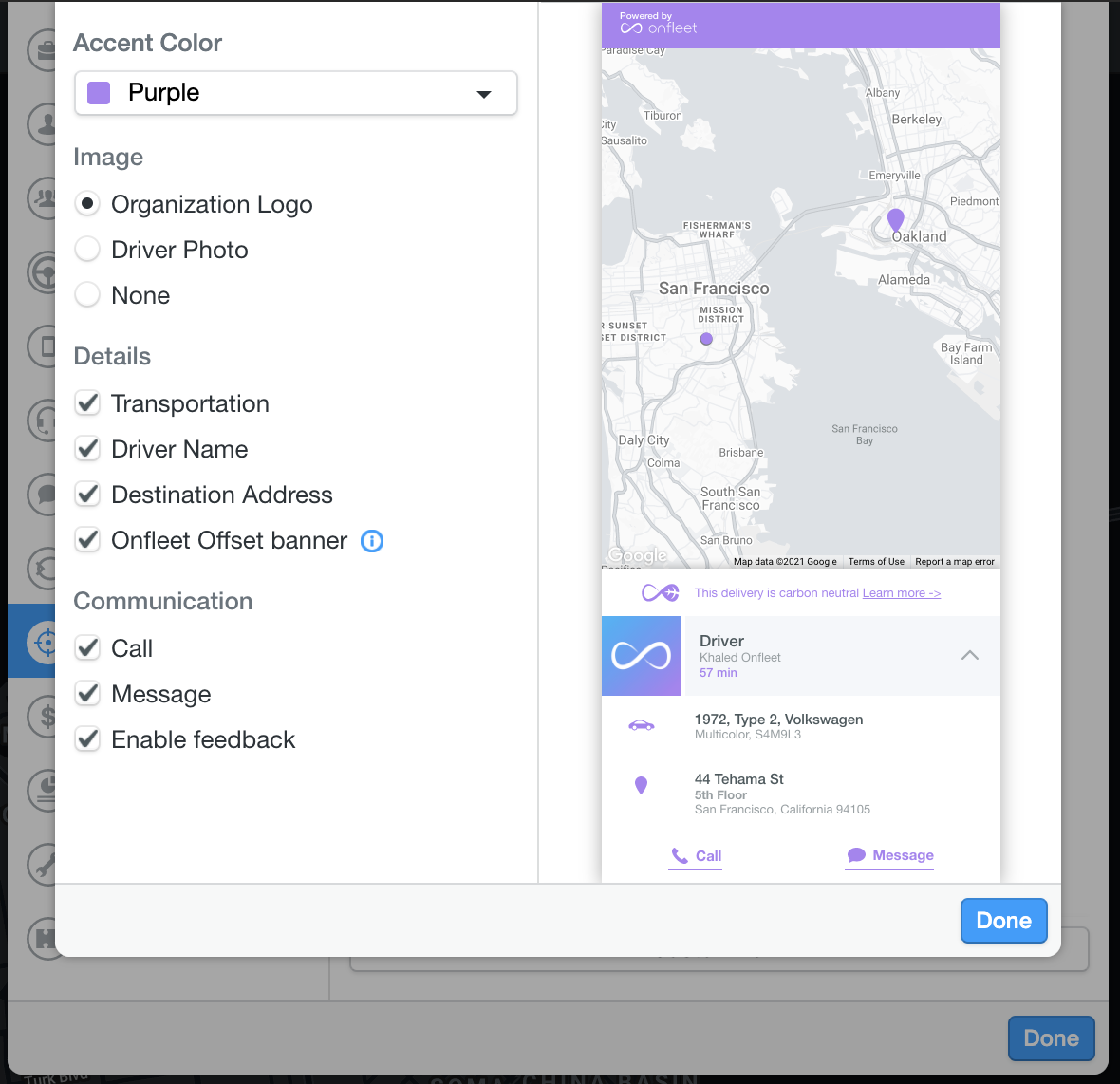The image size is (1120, 1084).
Task: Click the Call link in the preview
Action: [x=696, y=855]
